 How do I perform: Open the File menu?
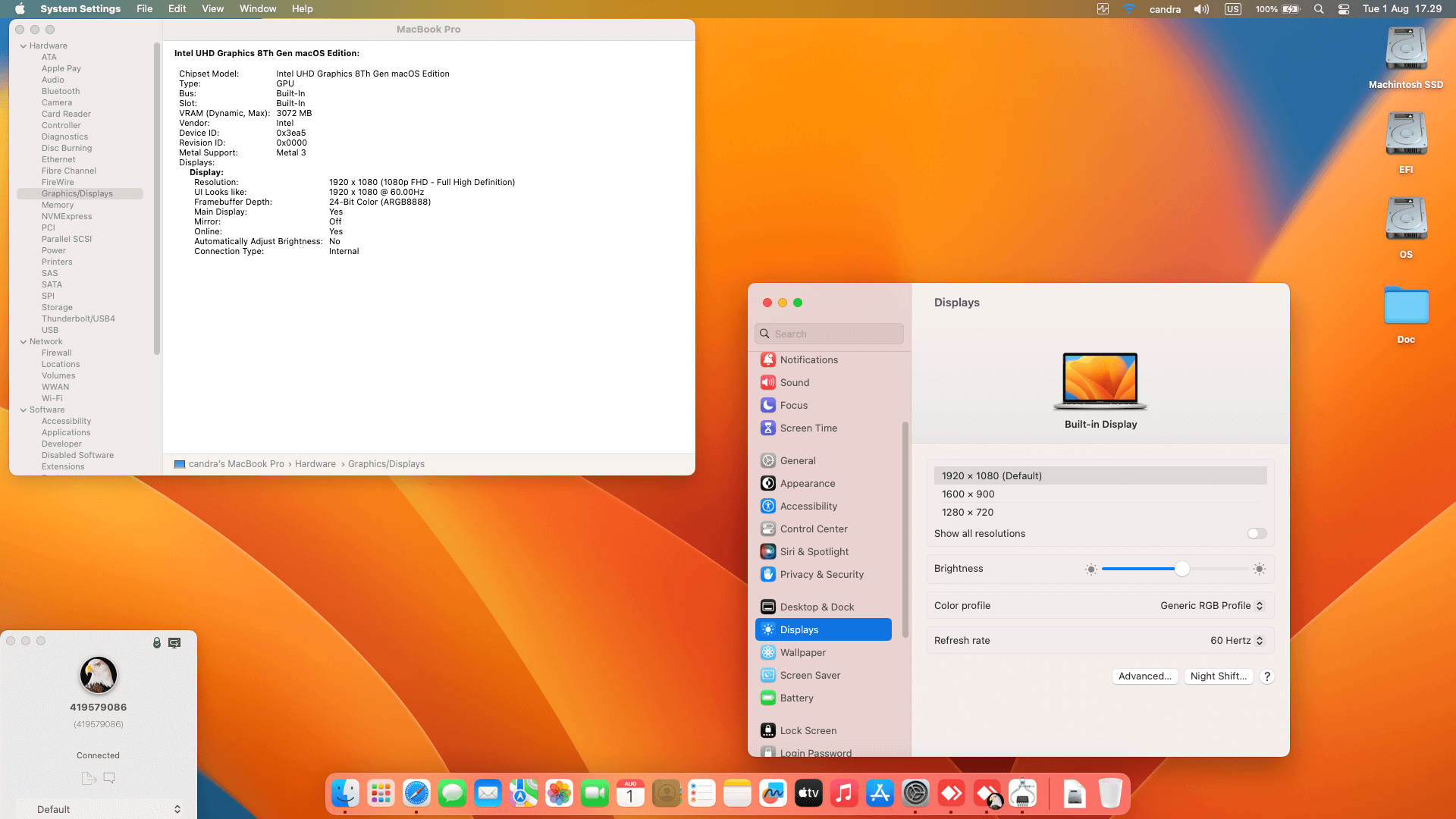click(x=144, y=9)
